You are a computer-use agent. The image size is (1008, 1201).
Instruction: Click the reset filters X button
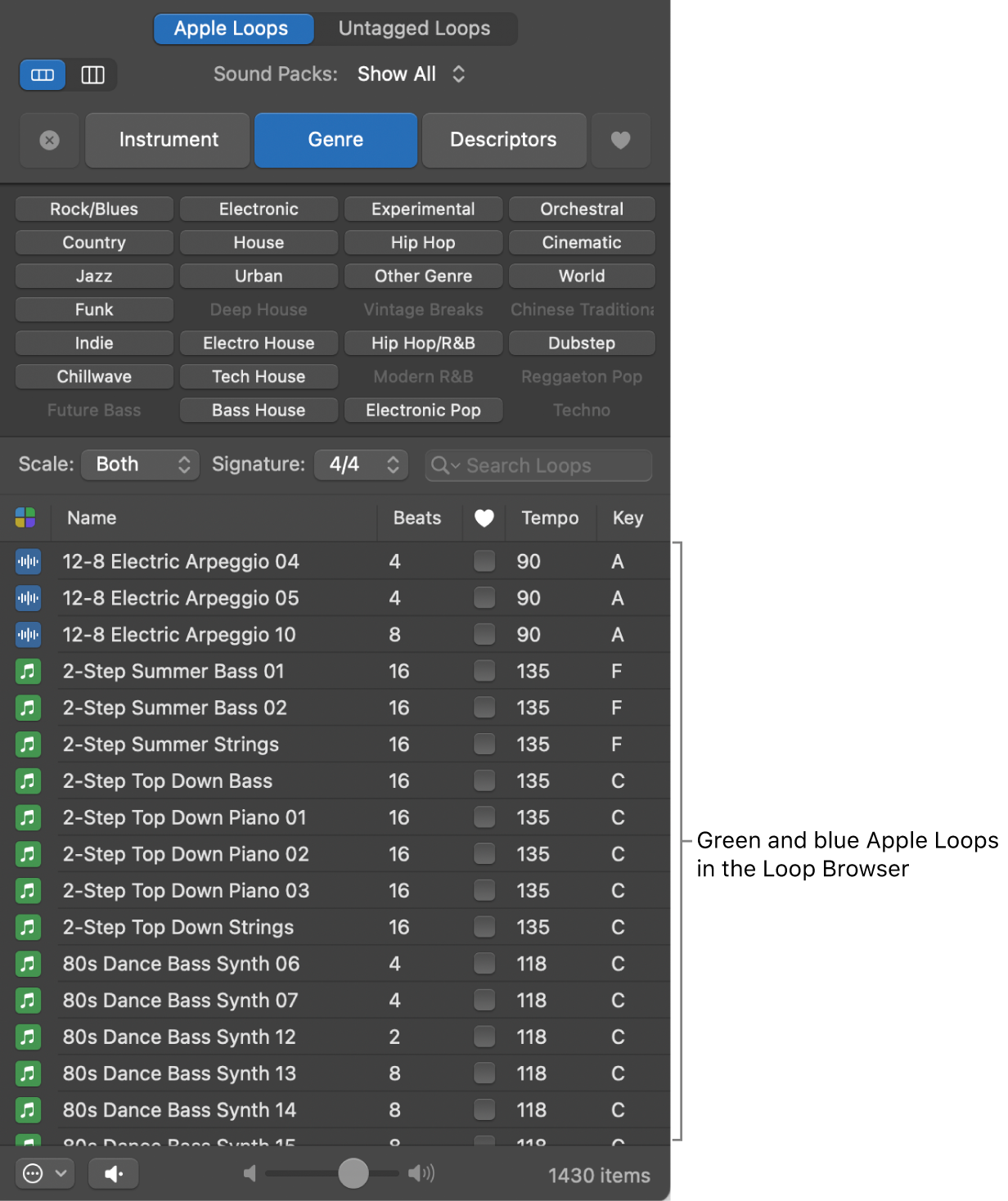click(49, 140)
